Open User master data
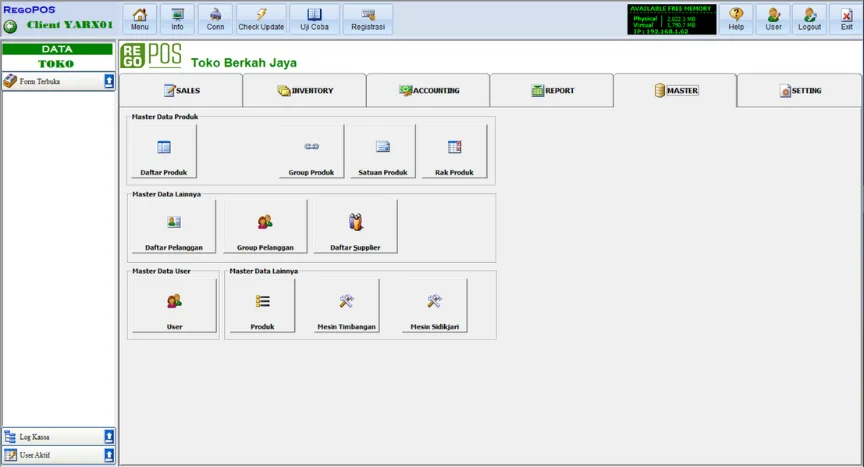This screenshot has height=467, width=864. click(x=173, y=306)
